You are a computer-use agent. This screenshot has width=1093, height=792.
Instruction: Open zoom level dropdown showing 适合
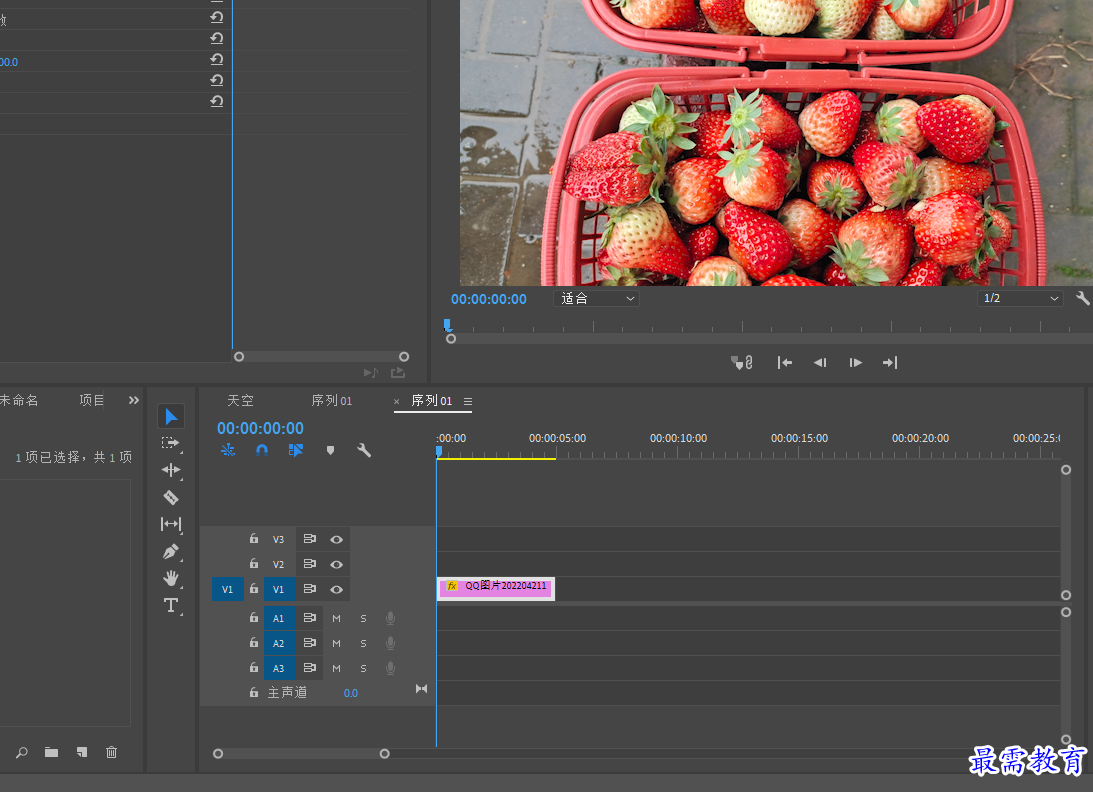(x=597, y=298)
